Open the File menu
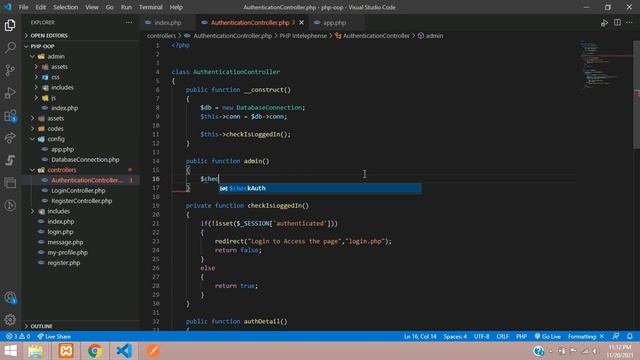 click(x=24, y=7)
